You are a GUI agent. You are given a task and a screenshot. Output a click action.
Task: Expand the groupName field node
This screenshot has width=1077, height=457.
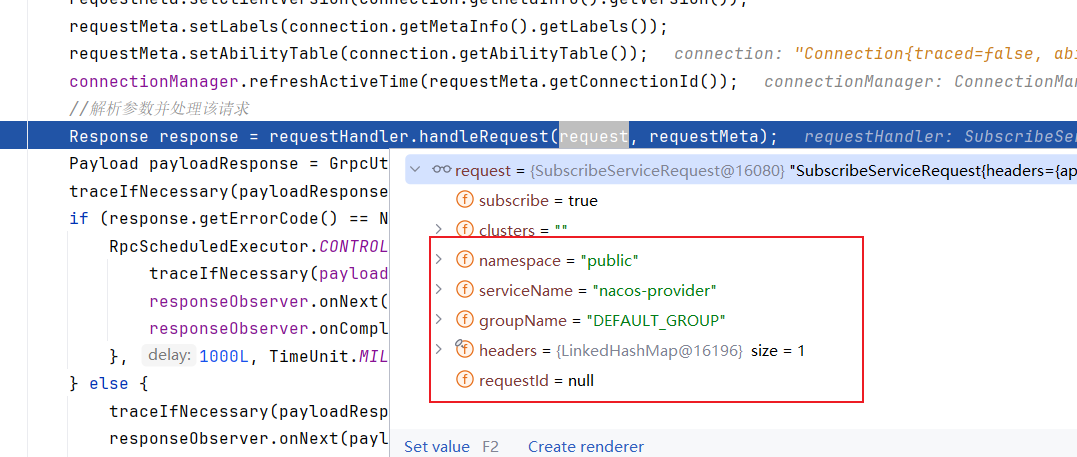tap(438, 320)
